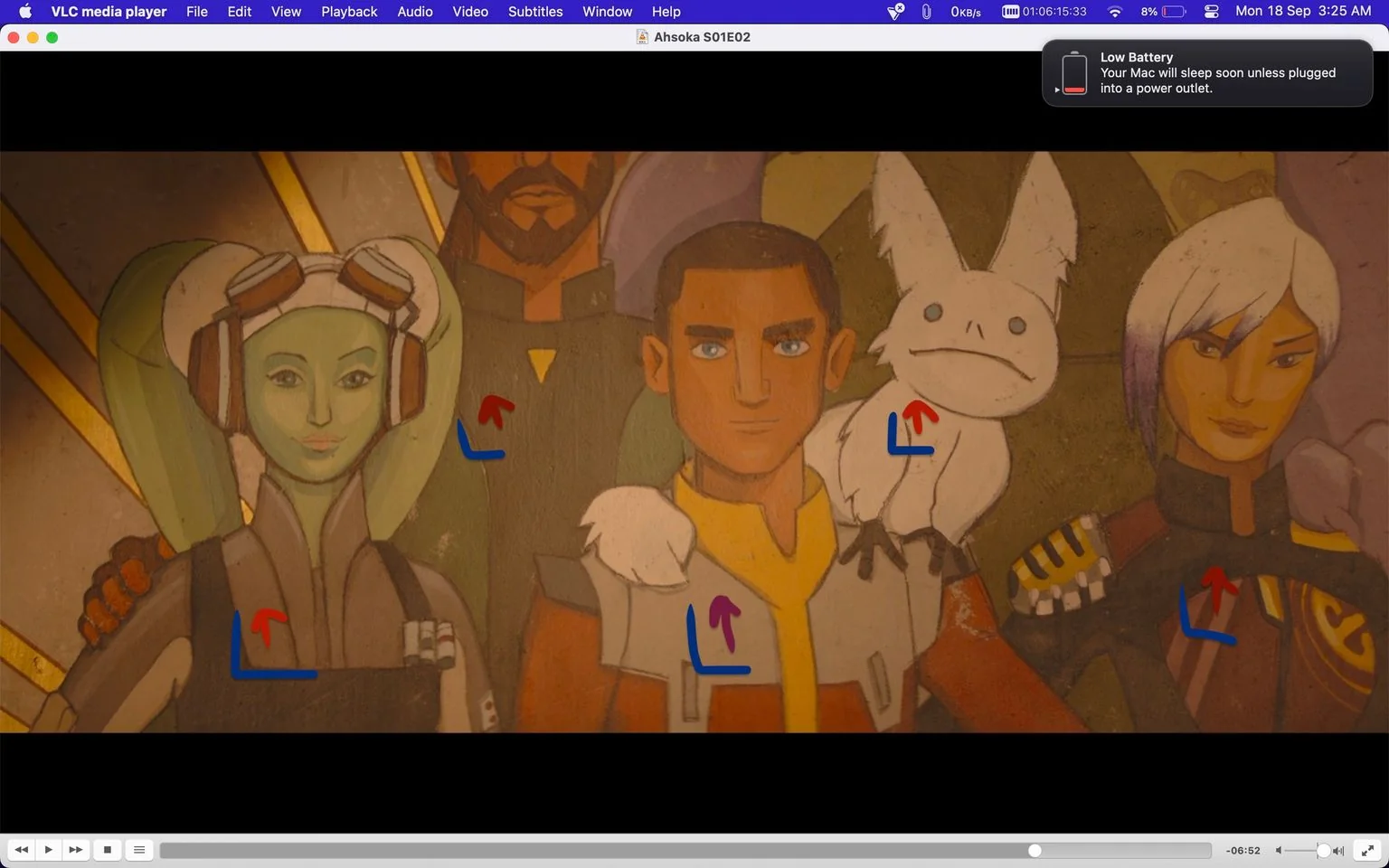Click the Ahsoka S01E02 window title
This screenshot has width=1389, height=868.
pos(702,37)
